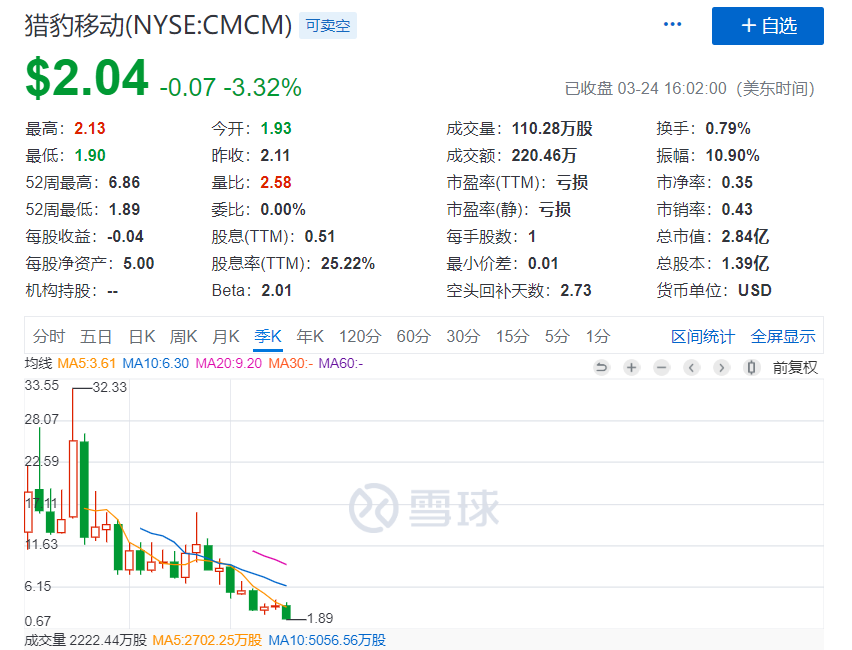Click the 股息率(TTM) value 25.22%
The image size is (852, 650).
tap(348, 264)
